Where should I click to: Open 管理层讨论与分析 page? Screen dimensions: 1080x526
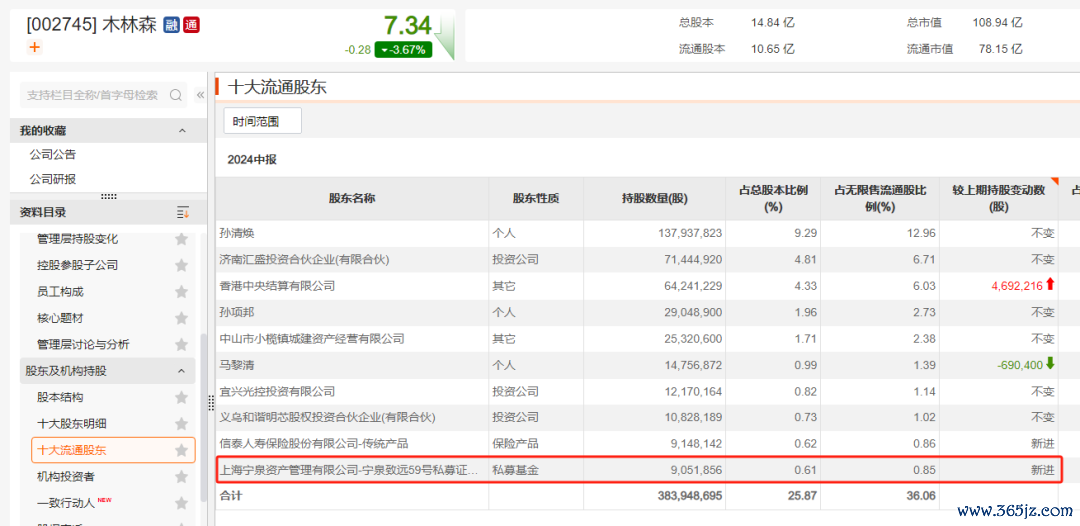pos(83,344)
